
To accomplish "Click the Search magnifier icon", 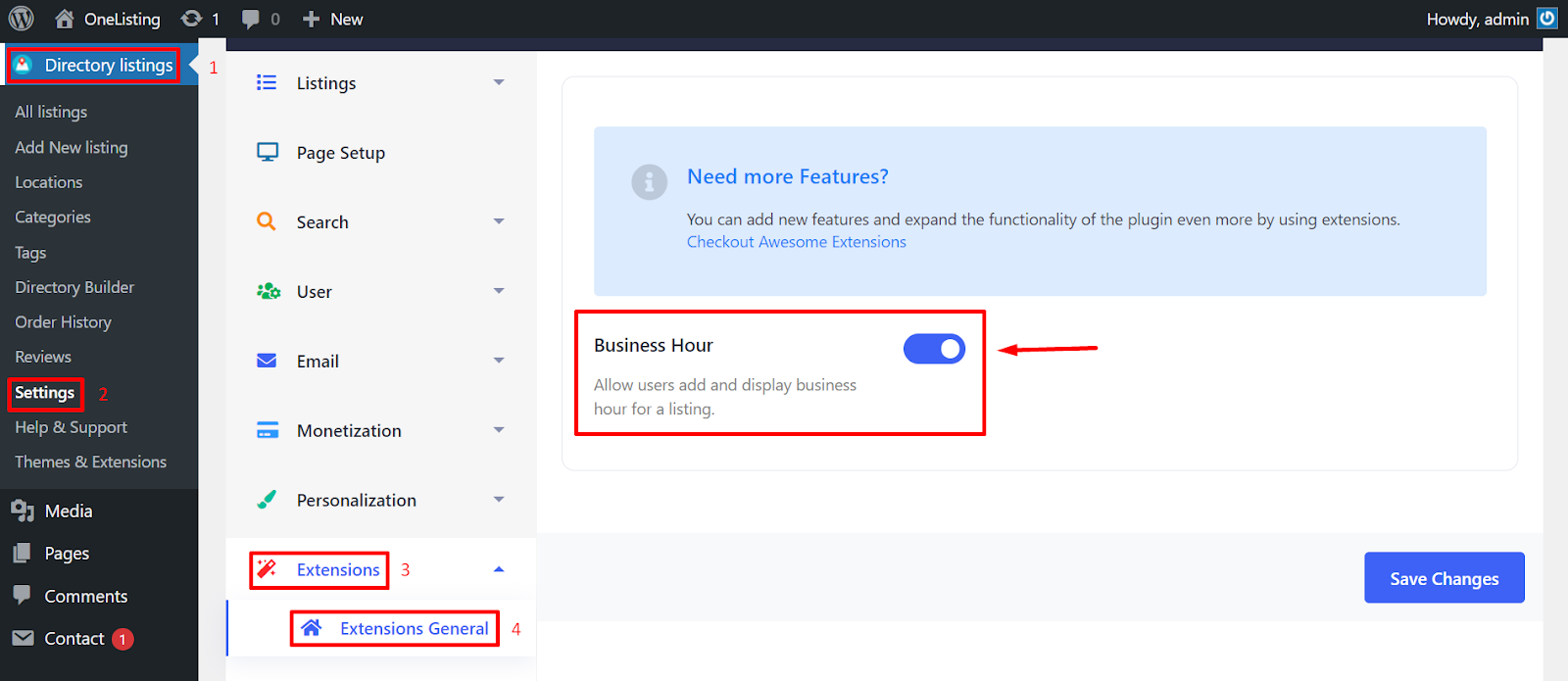I will 267,221.
